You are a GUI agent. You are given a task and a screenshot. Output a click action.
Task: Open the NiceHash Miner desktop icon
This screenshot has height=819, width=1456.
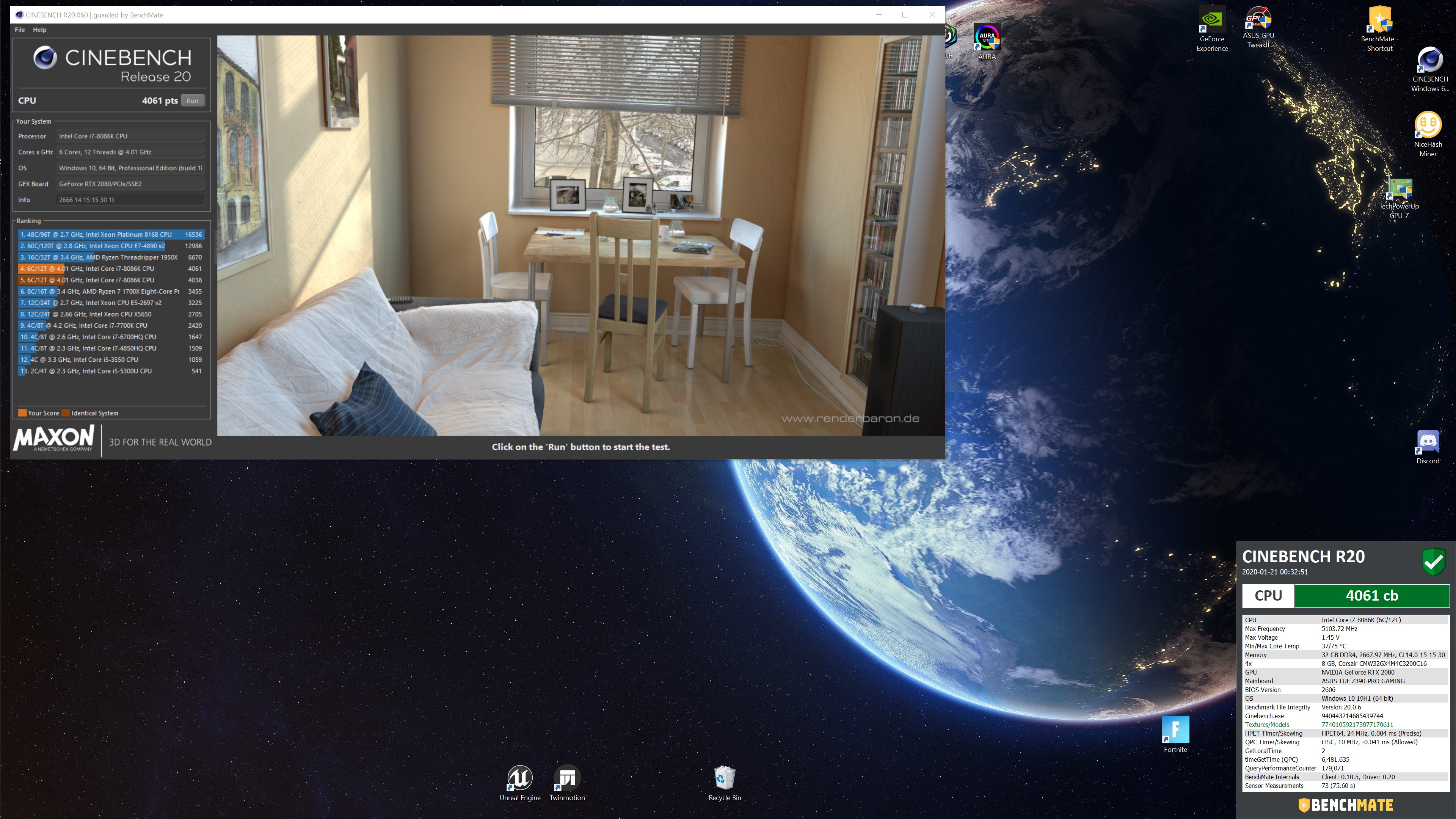[x=1428, y=135]
